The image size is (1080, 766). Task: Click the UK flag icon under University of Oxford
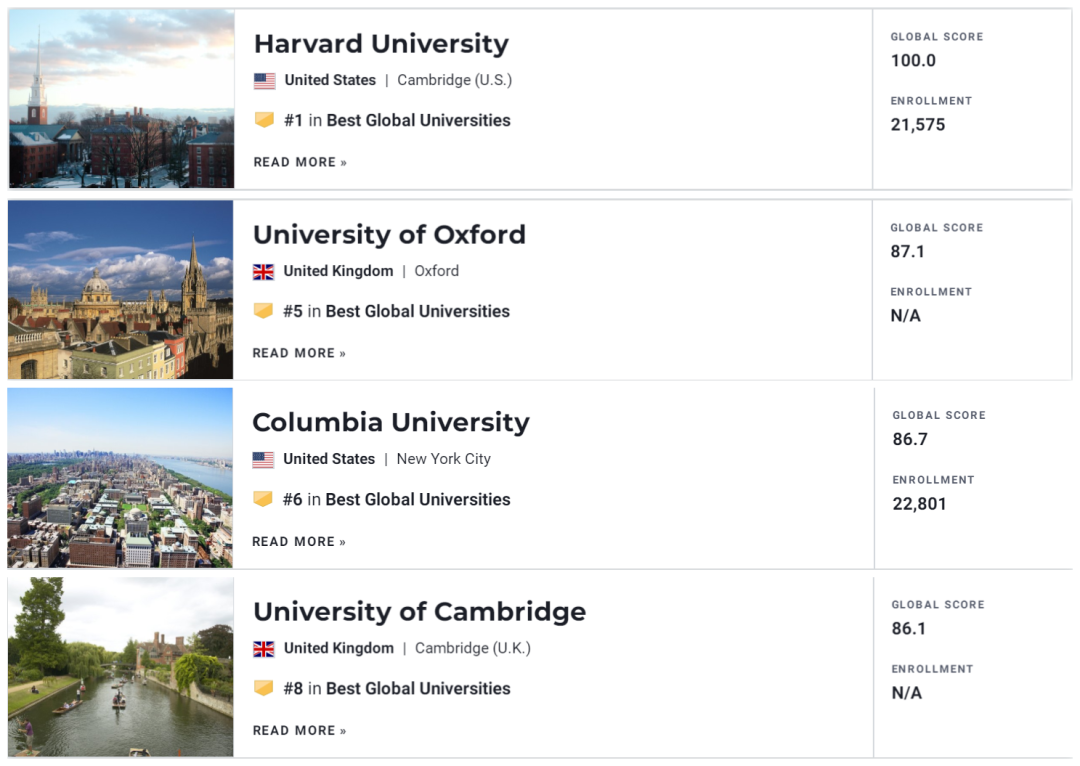tap(263, 272)
